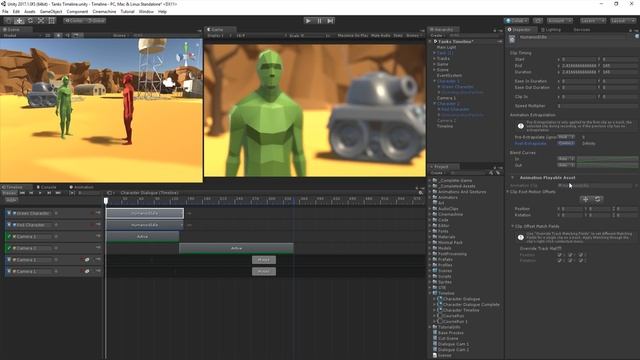Viewport: 640px width, 360px height.
Task: Toggle Timeline Preview mode
Action: (9, 193)
